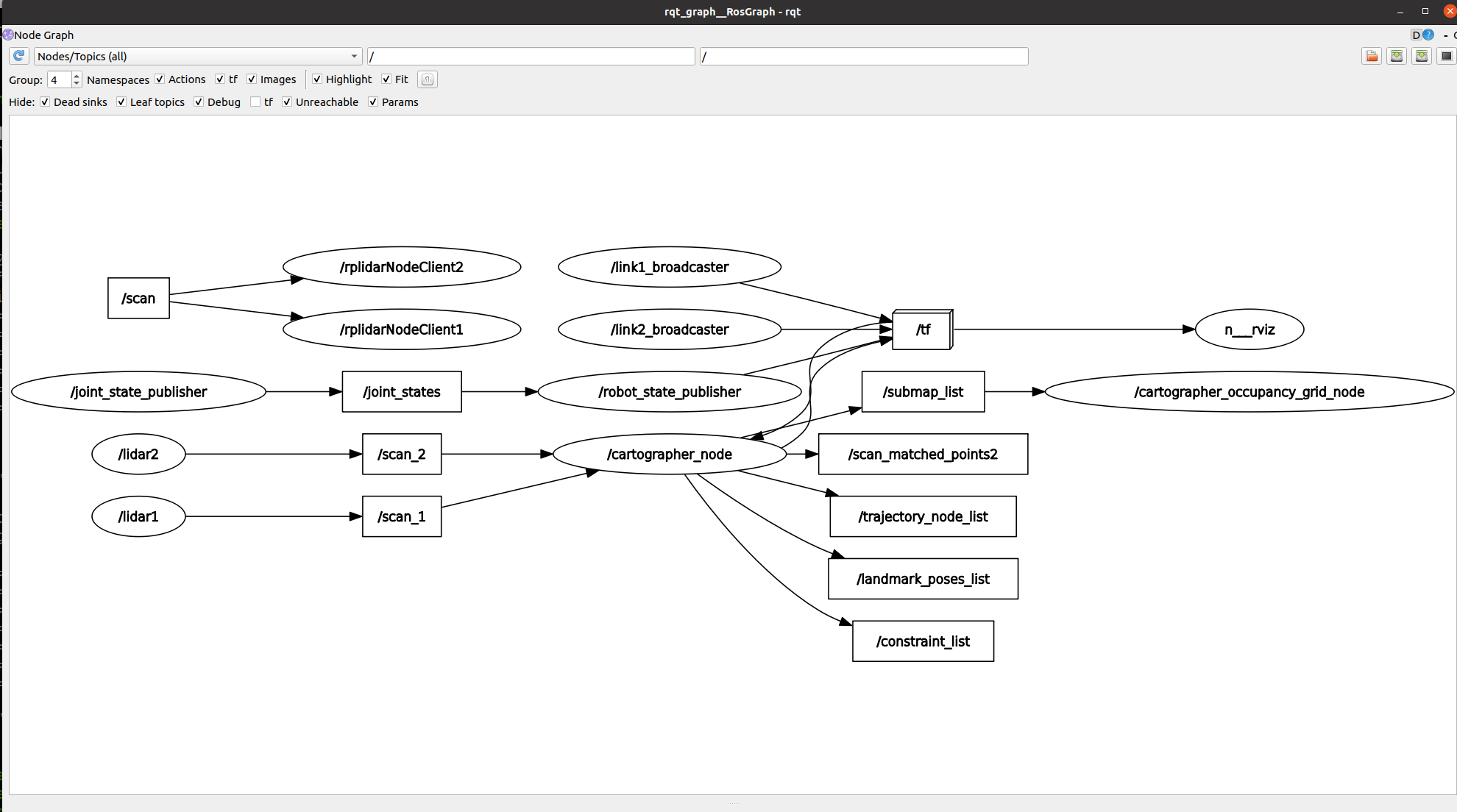The width and height of the screenshot is (1457, 812).
Task: Uncheck Hide Dead sinks
Action: tap(45, 101)
